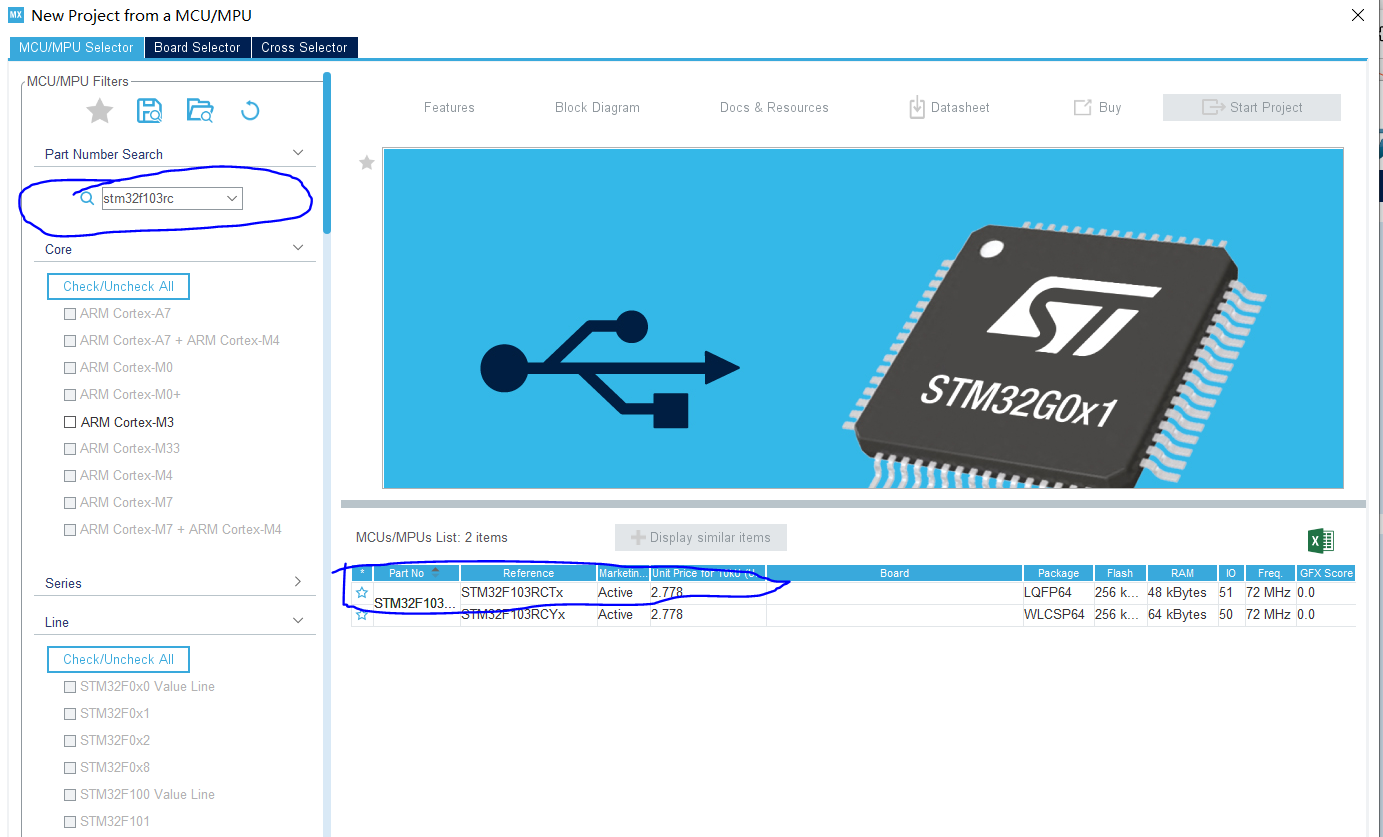Click the favorites star icon in filters
1383x837 pixels.
pyautogui.click(x=100, y=110)
